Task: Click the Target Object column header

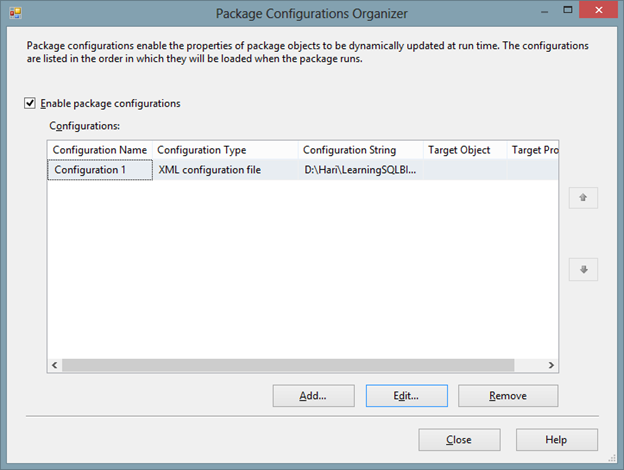Action: click(x=459, y=150)
